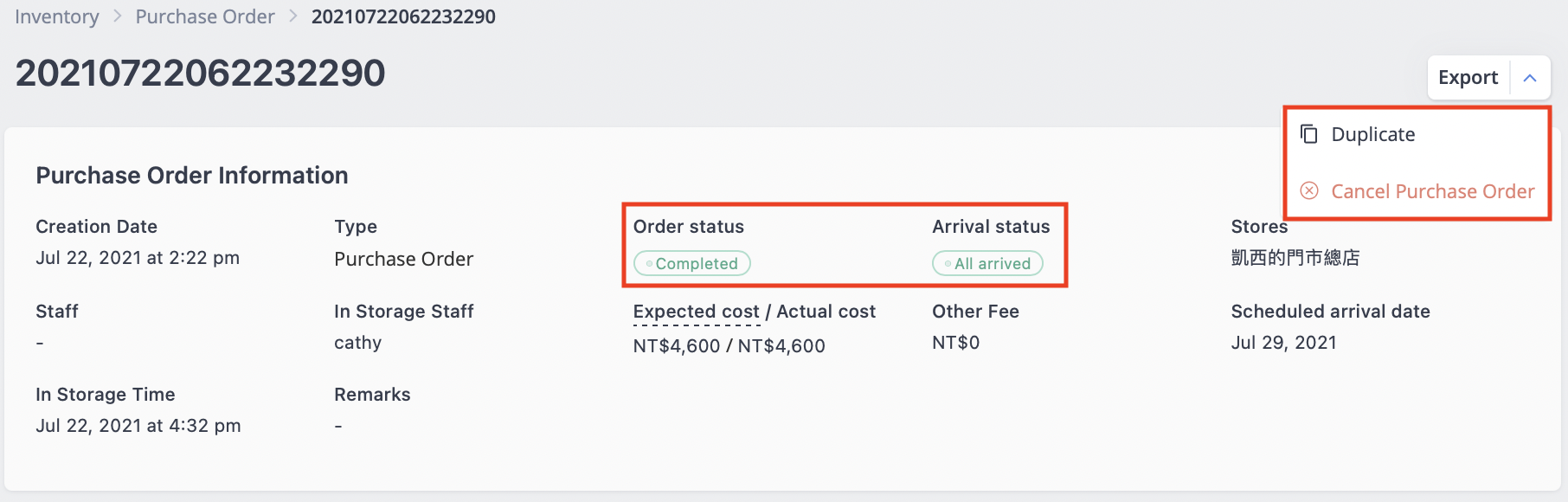Image resolution: width=1568 pixels, height=502 pixels.
Task: Open Purchase Order breadcrumb link
Action: (x=205, y=16)
